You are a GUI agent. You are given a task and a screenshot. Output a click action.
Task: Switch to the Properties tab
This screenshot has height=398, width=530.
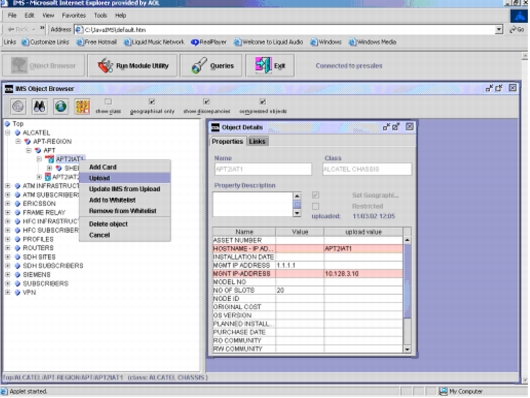(227, 141)
